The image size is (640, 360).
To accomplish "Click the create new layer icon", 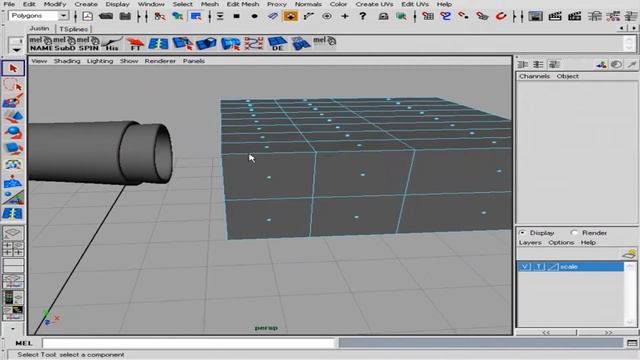I will click(x=629, y=254).
